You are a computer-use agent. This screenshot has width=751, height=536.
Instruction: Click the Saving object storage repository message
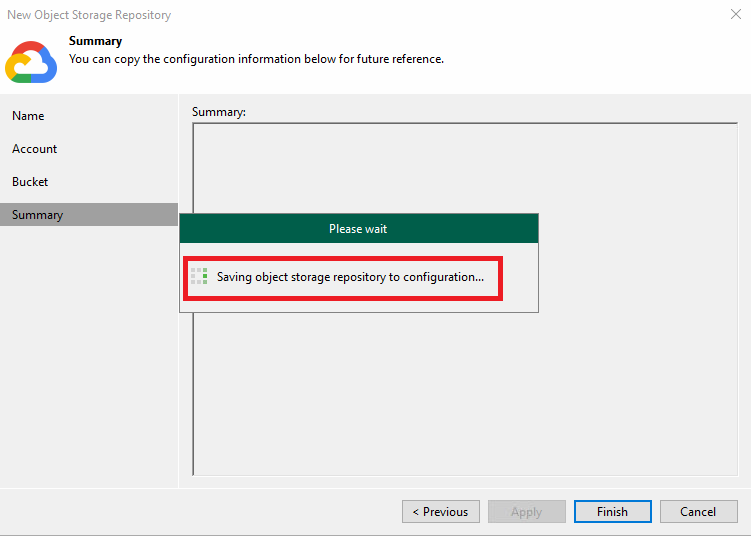(350, 277)
